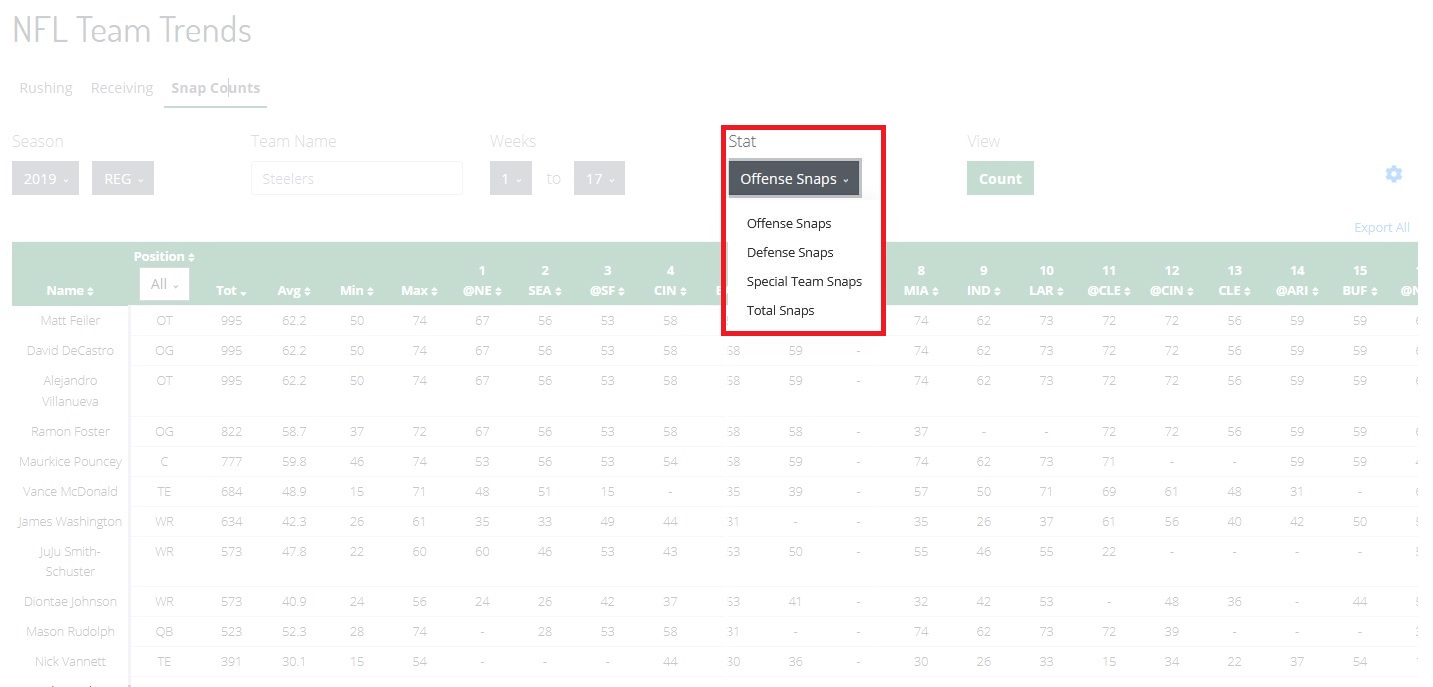The width and height of the screenshot is (1433, 687).
Task: Click James Washington's total 634
Action: click(231, 521)
